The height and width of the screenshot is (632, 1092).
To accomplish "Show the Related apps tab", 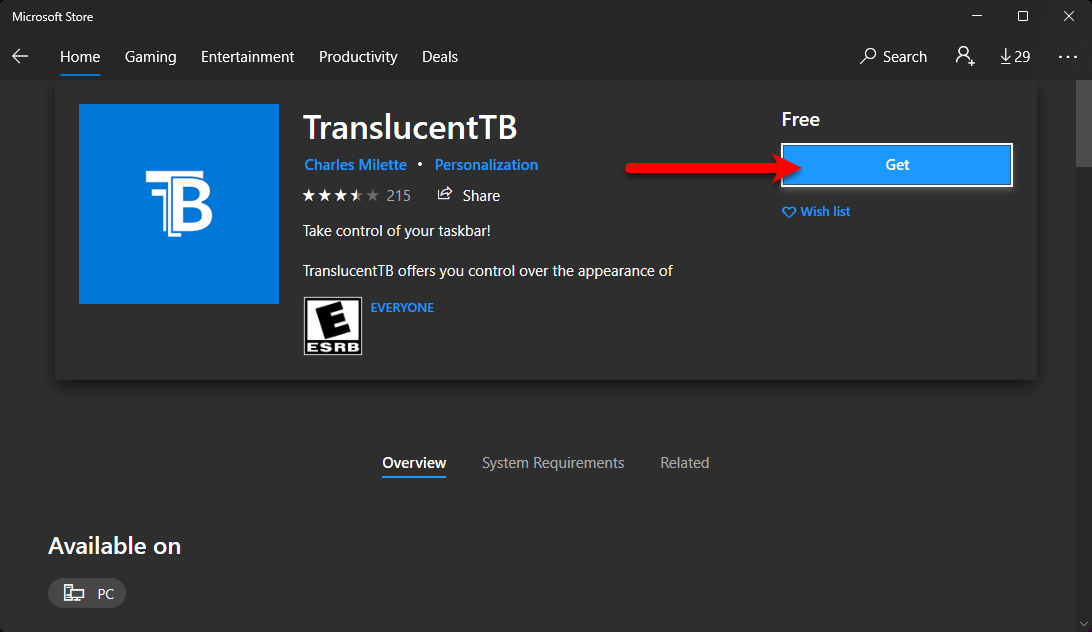I will 685,463.
